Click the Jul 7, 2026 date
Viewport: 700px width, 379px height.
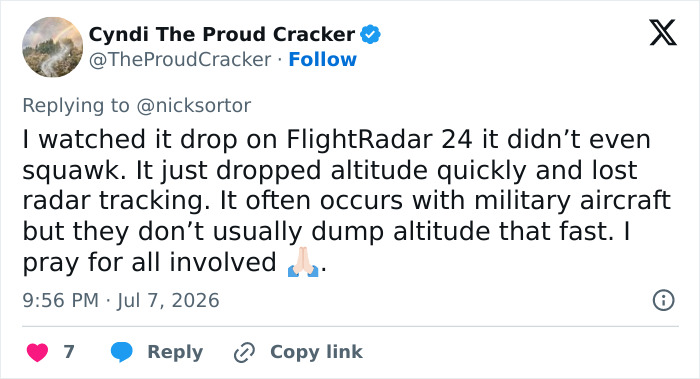coord(168,300)
